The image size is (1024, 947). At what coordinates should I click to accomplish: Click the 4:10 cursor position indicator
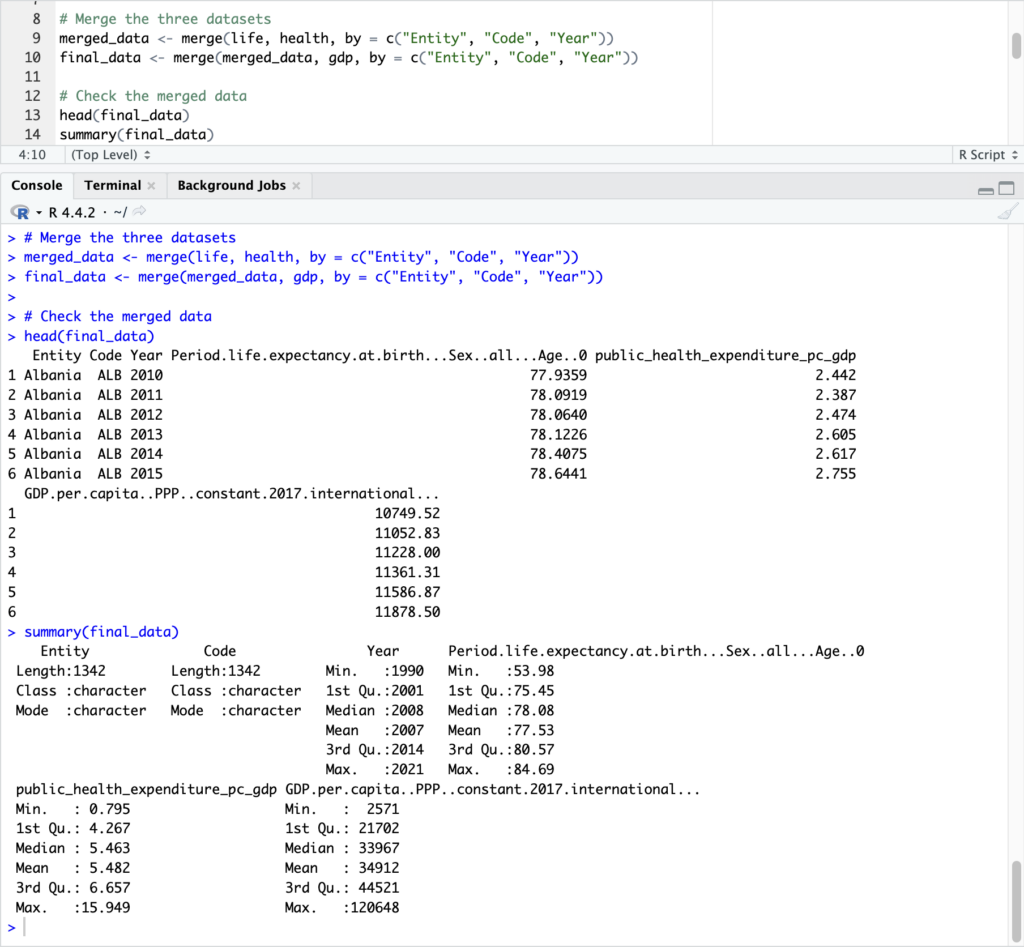coord(33,155)
